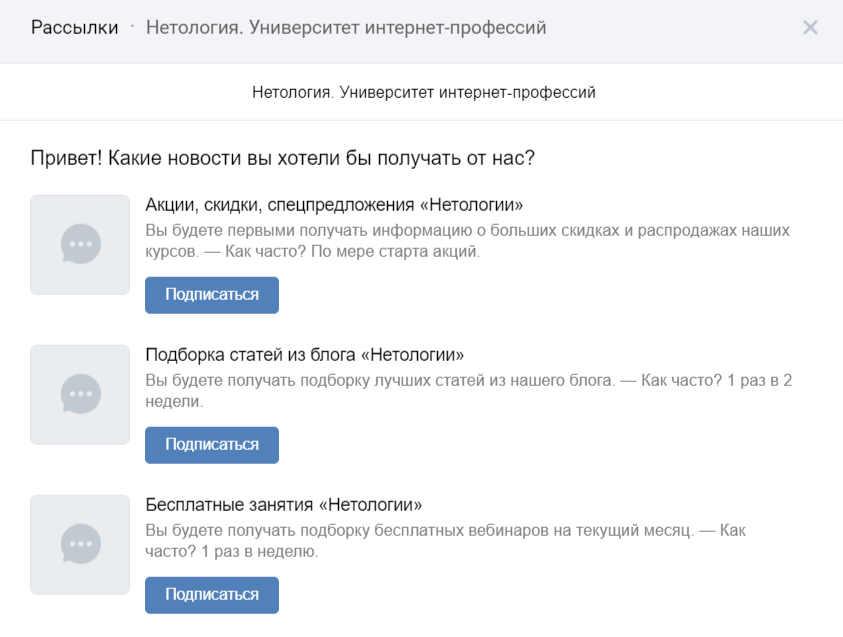Image resolution: width=843 pixels, height=637 pixels.
Task: Subscribe to «Бесплатные занятия «Нетологии»»
Action: coord(211,595)
